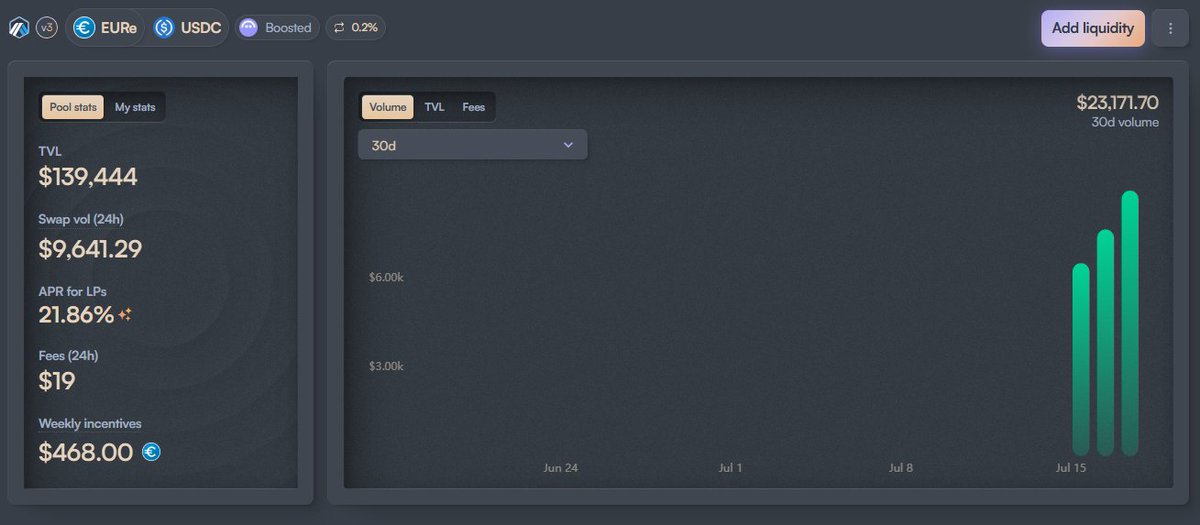Click the Jul 15 date label
Image resolution: width=1200 pixels, height=525 pixels.
tap(1071, 468)
